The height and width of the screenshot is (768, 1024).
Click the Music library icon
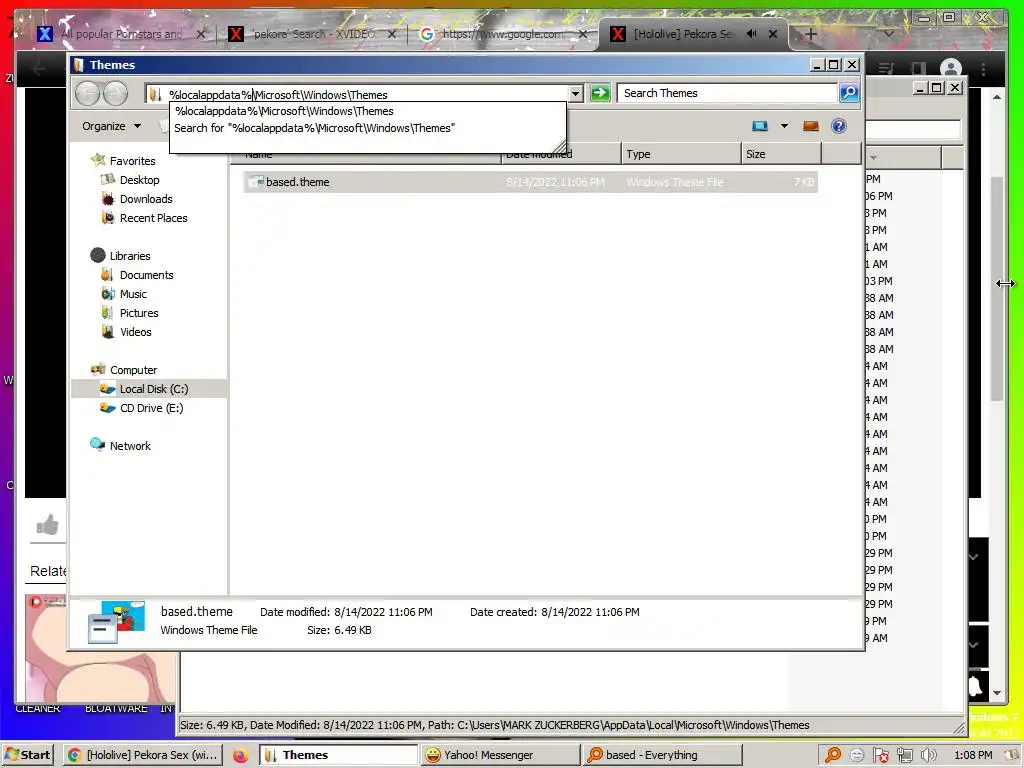(108, 294)
